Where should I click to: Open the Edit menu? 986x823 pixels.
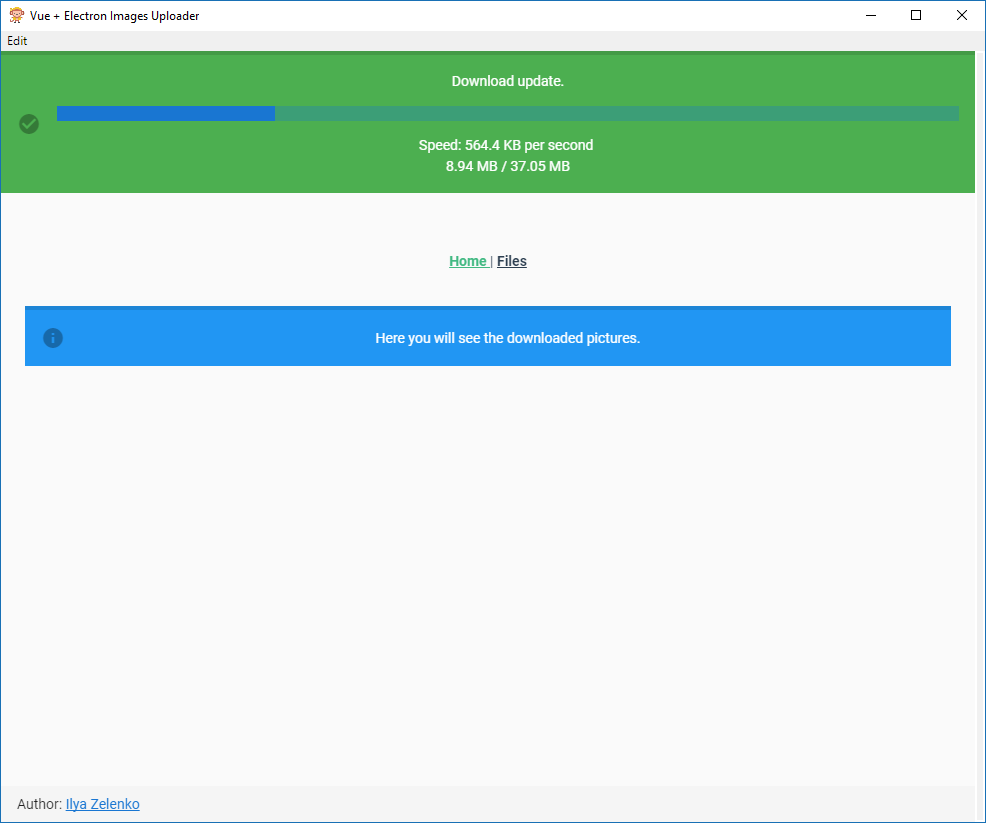(x=17, y=41)
